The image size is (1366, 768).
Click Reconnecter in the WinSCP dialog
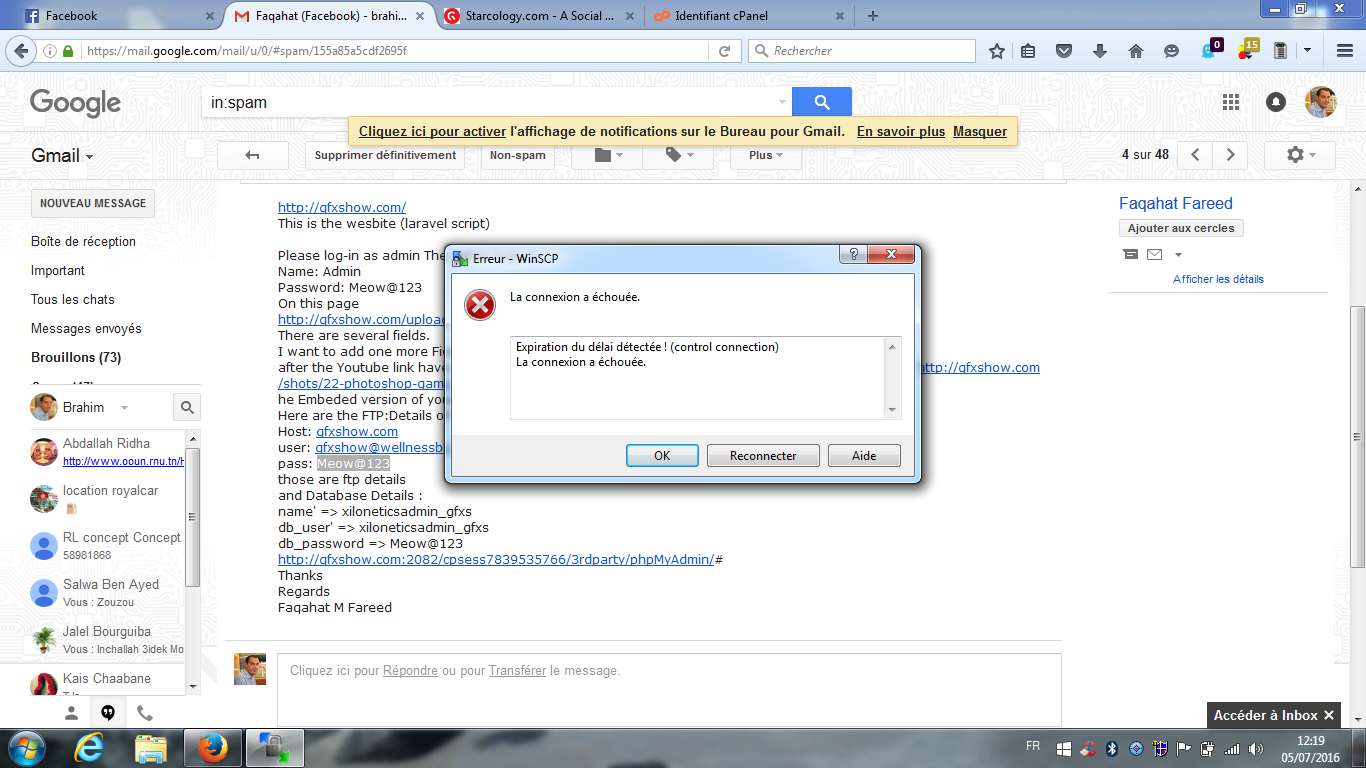[x=763, y=456]
